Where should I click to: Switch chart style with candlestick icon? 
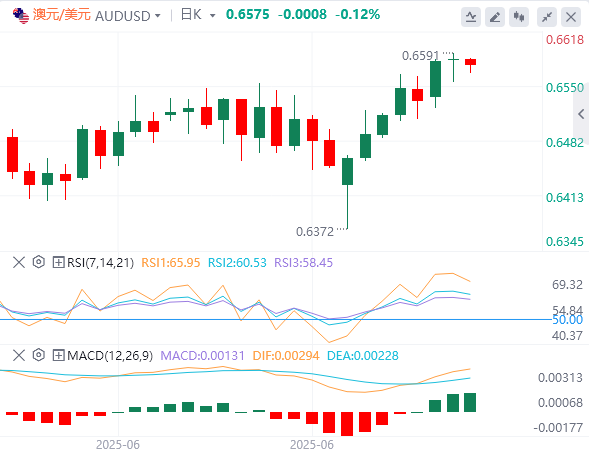[x=519, y=17]
